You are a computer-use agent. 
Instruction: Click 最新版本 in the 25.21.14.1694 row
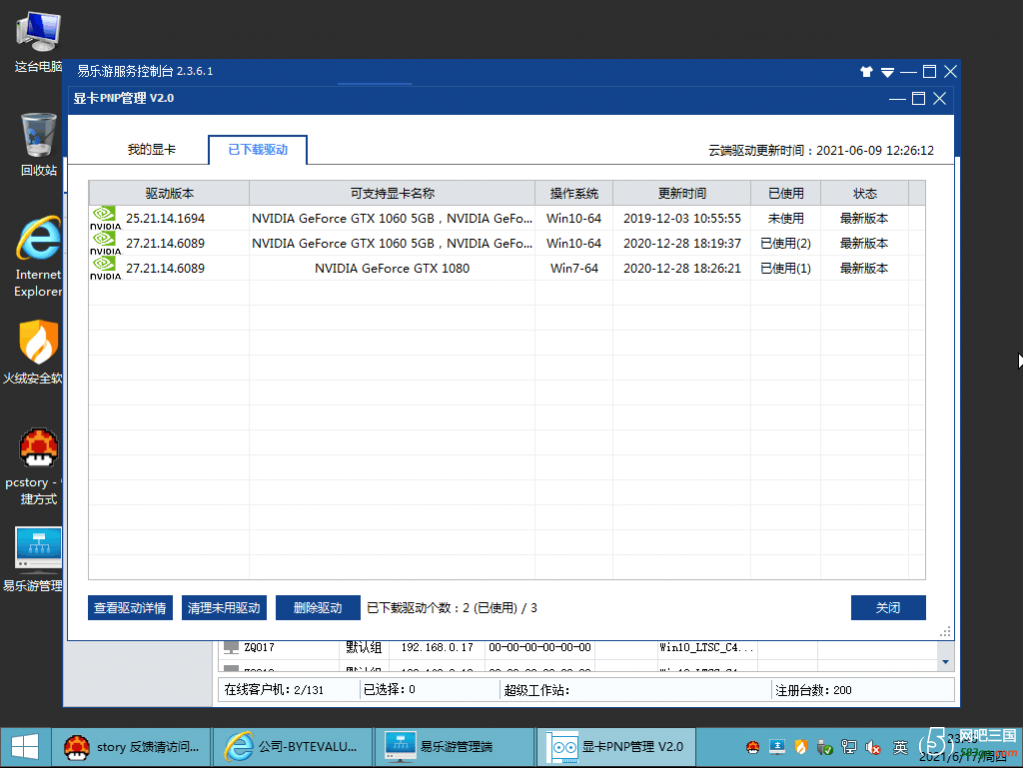(864, 219)
